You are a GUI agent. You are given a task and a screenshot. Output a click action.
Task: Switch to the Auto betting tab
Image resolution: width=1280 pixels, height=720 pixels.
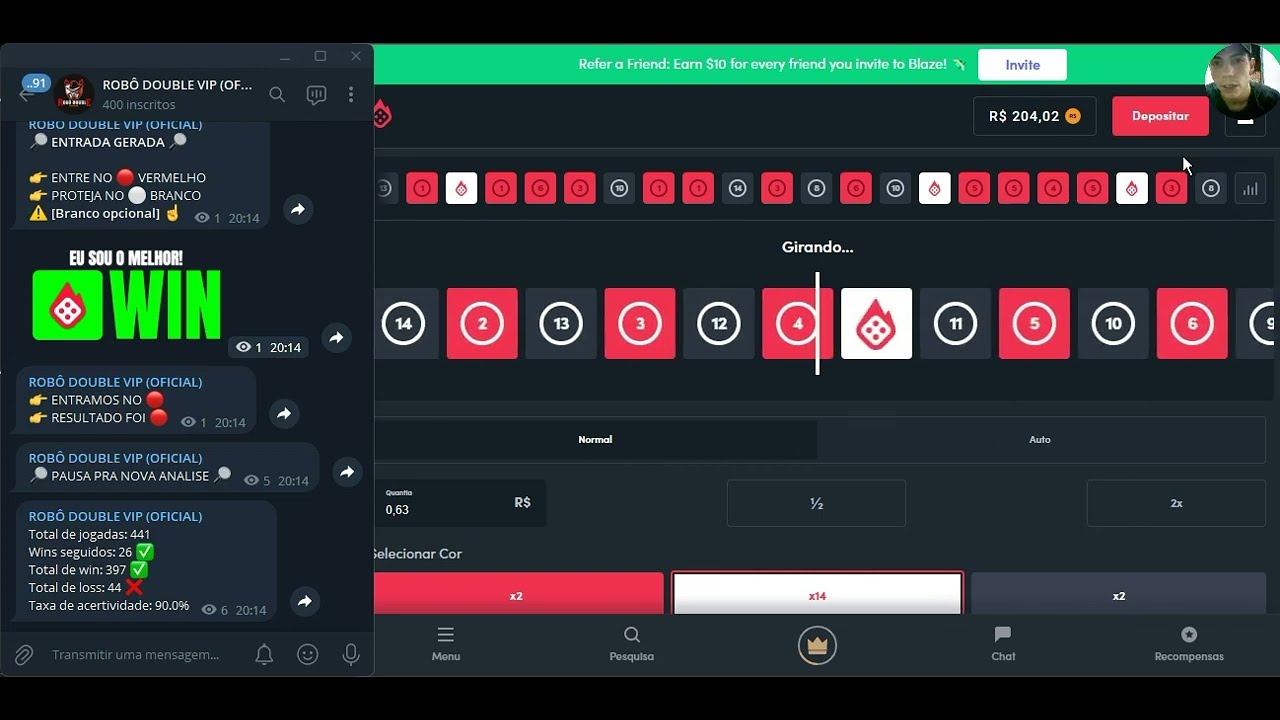(x=1040, y=439)
